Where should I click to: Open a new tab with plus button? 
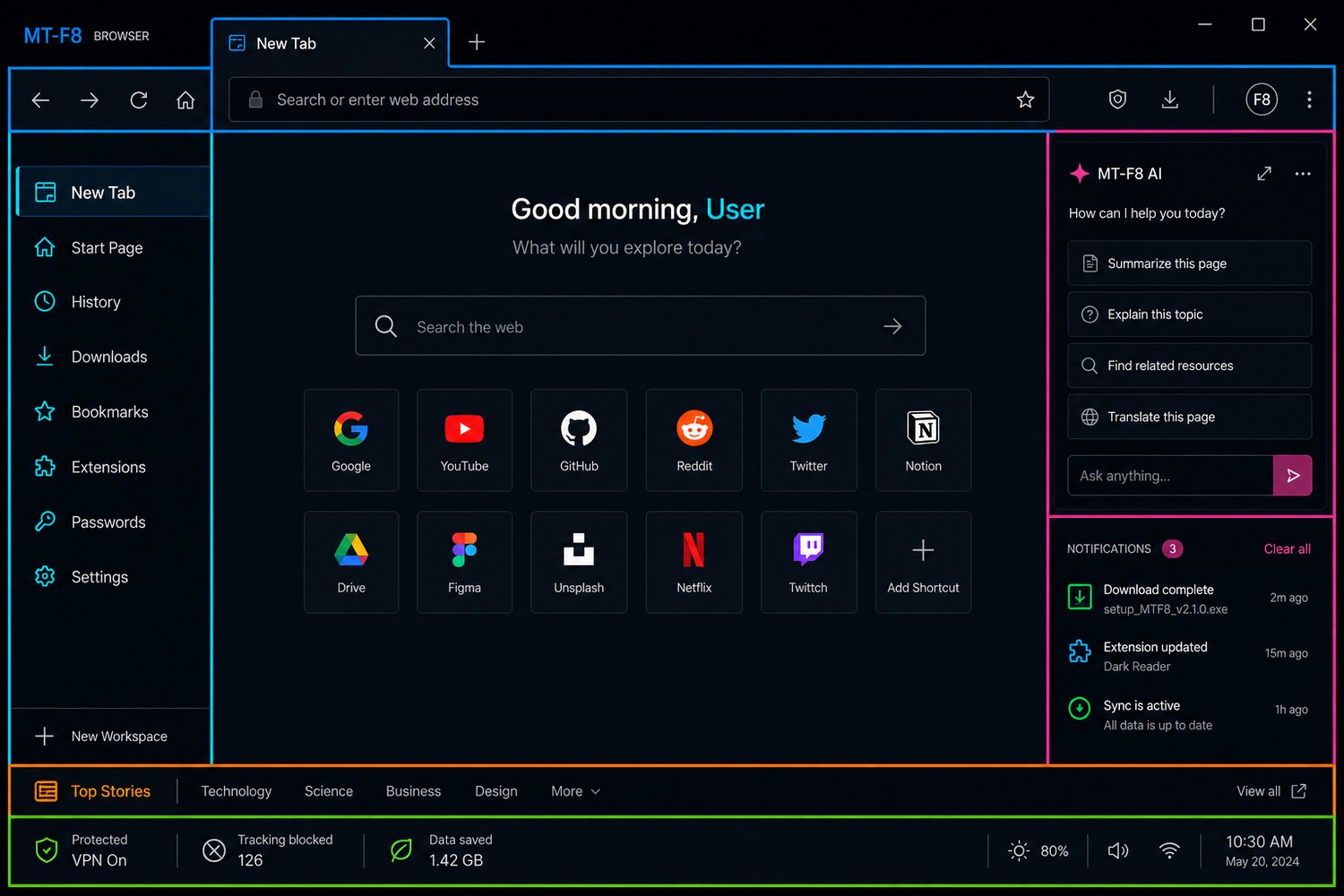477,42
